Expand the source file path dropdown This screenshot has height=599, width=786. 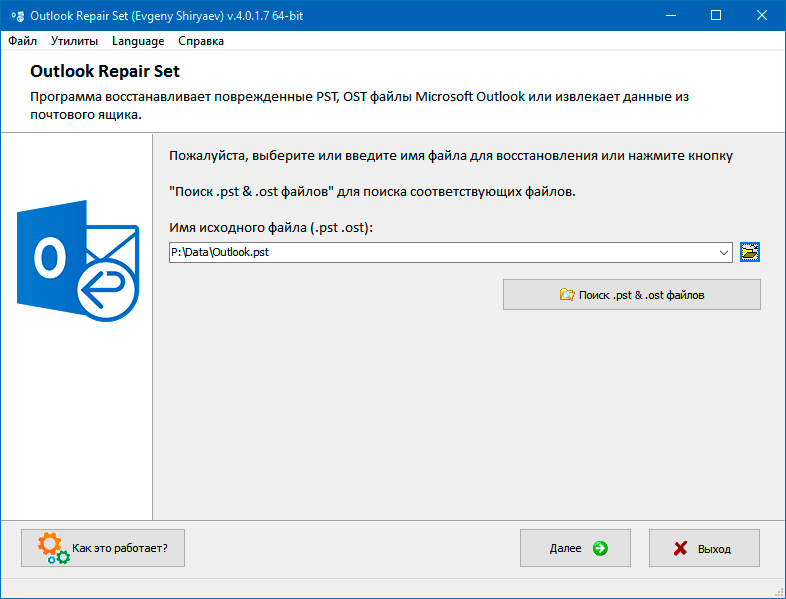coord(723,252)
